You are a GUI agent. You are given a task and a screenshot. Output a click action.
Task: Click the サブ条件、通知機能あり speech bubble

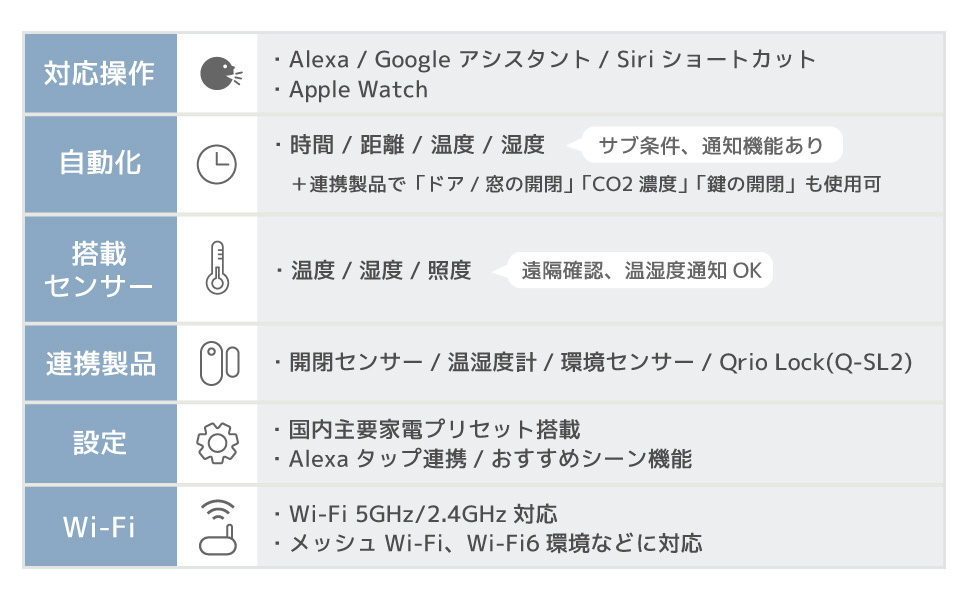[710, 146]
